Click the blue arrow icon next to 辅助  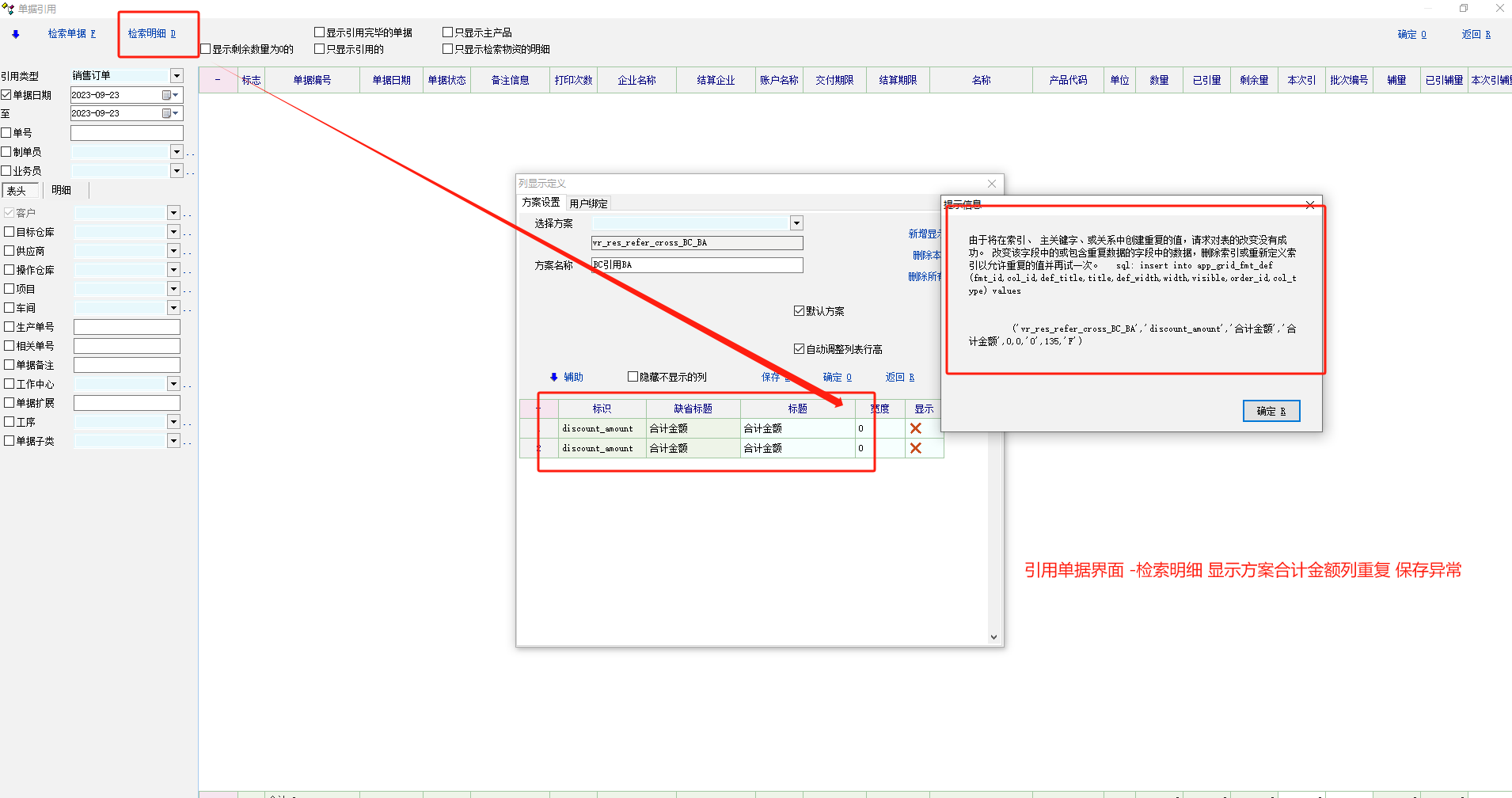(554, 378)
